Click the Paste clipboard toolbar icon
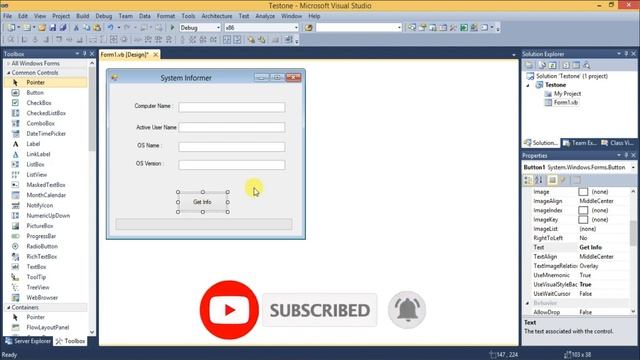Viewport: 640px width, 360px height. (97, 28)
